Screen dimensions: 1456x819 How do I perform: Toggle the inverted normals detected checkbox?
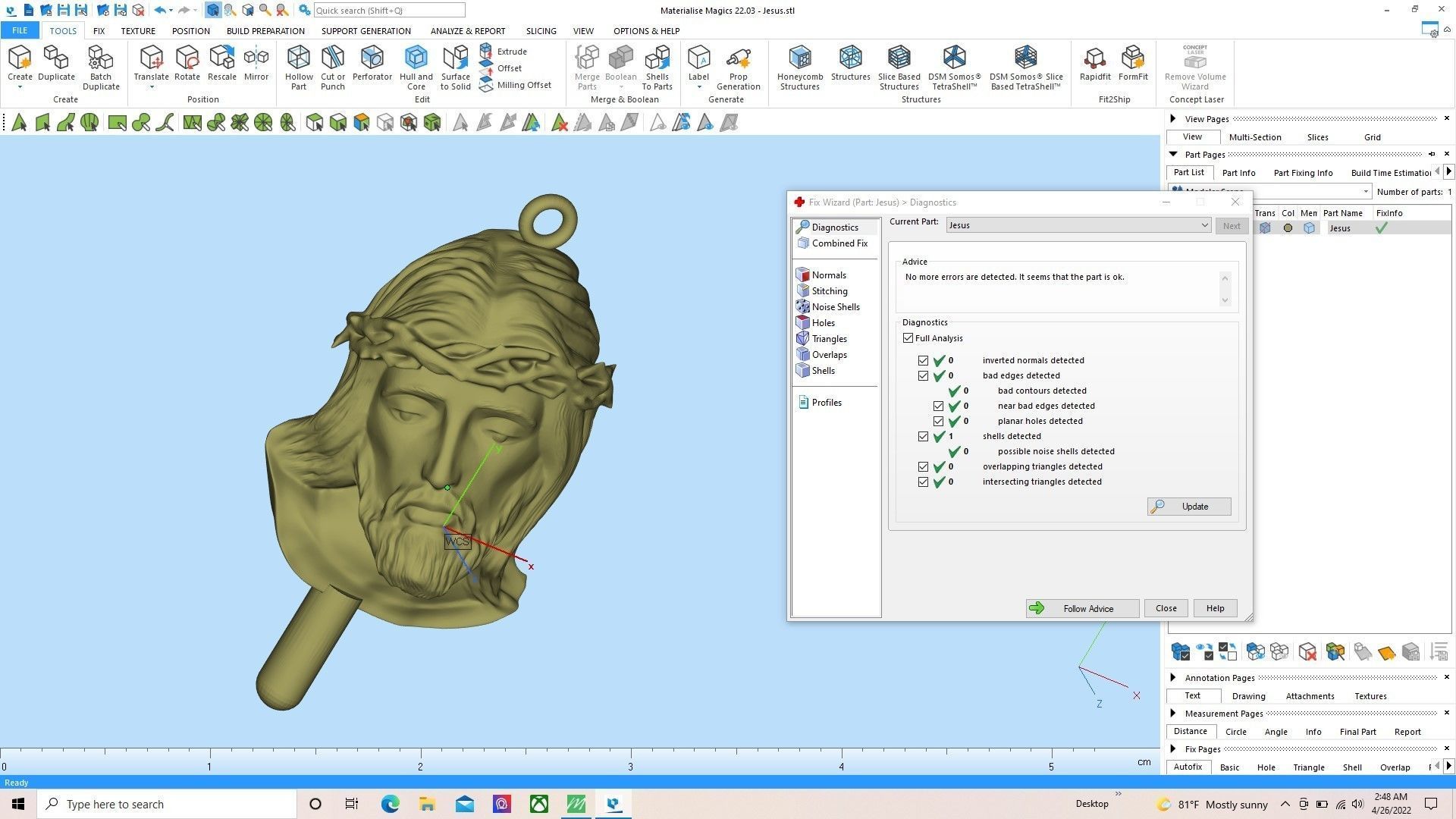point(923,361)
